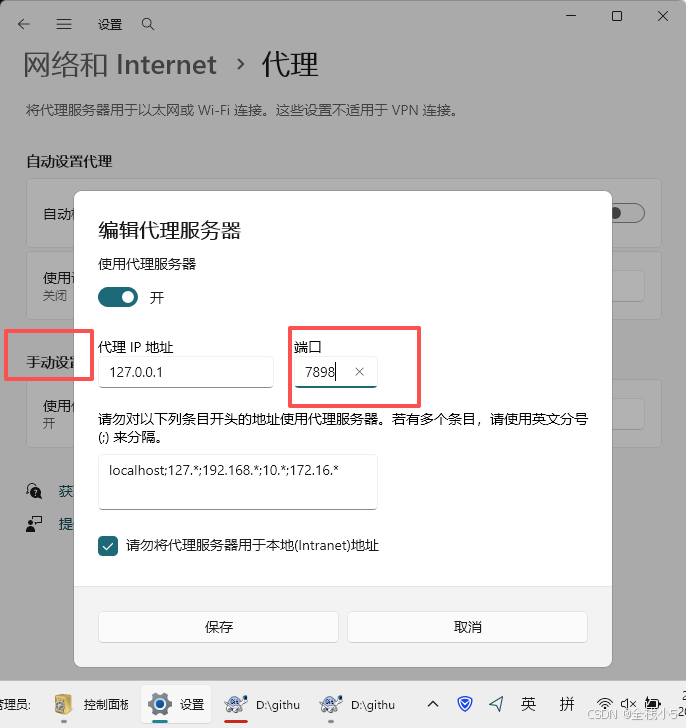
Task: Click the location arrow tray icon
Action: pos(496,704)
